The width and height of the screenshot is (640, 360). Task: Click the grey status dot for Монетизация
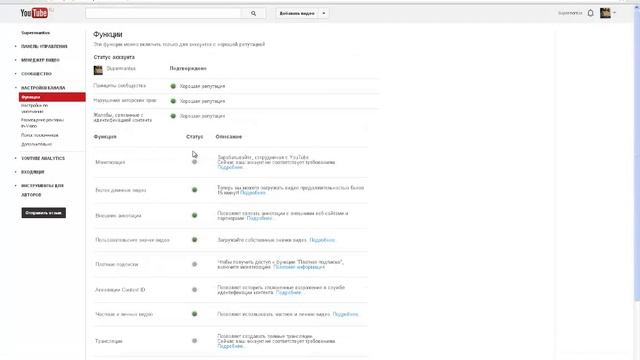[195, 162]
